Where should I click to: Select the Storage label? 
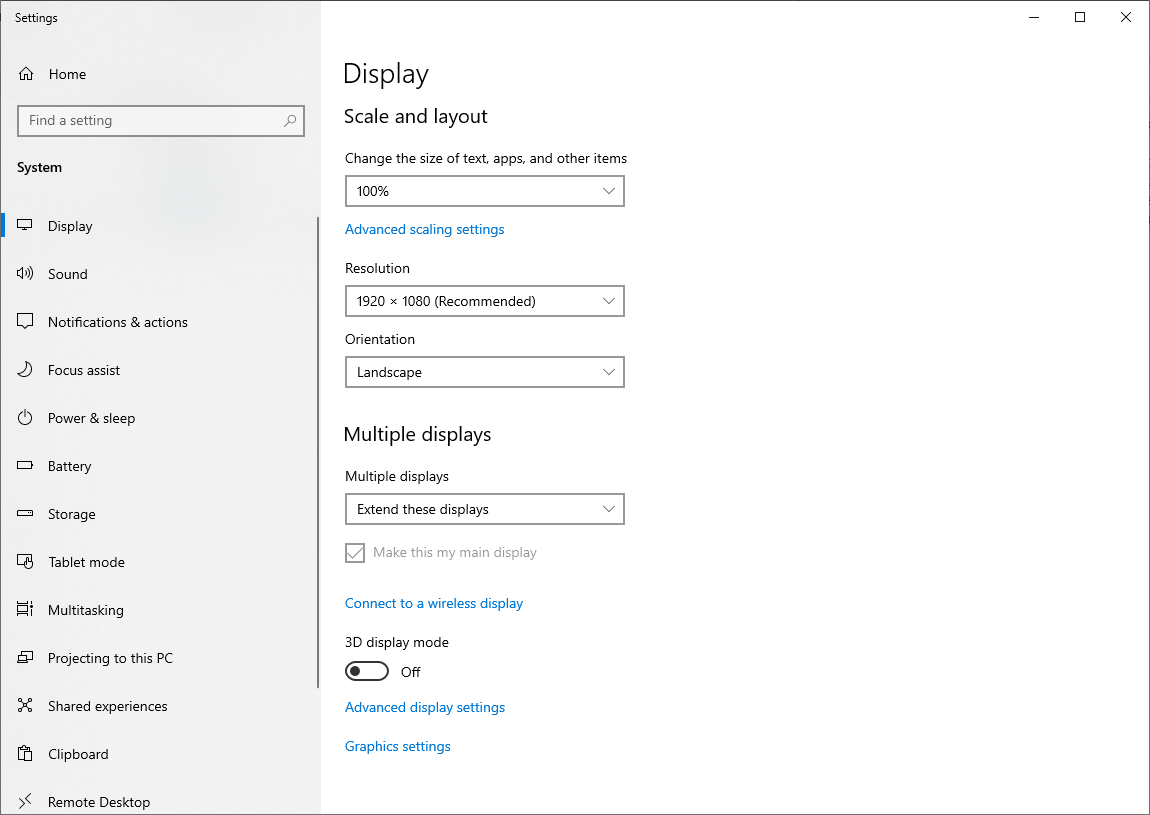click(x=71, y=514)
